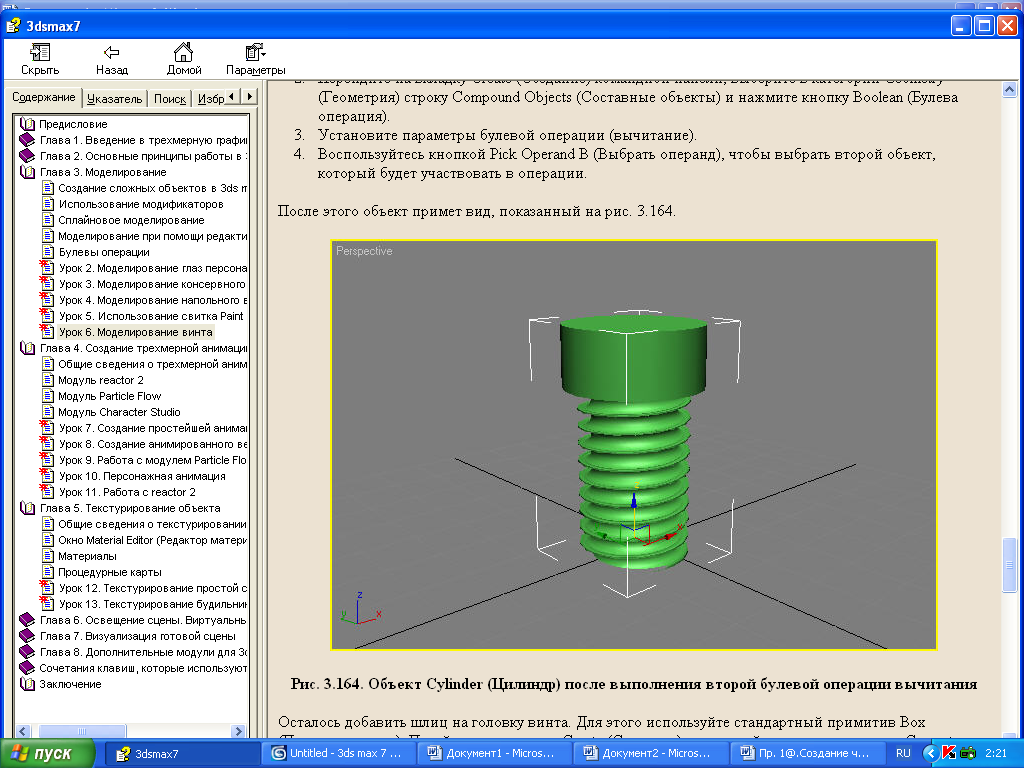Open the Поиск tab
Viewport: 1024px width, 768px height.
[170, 99]
